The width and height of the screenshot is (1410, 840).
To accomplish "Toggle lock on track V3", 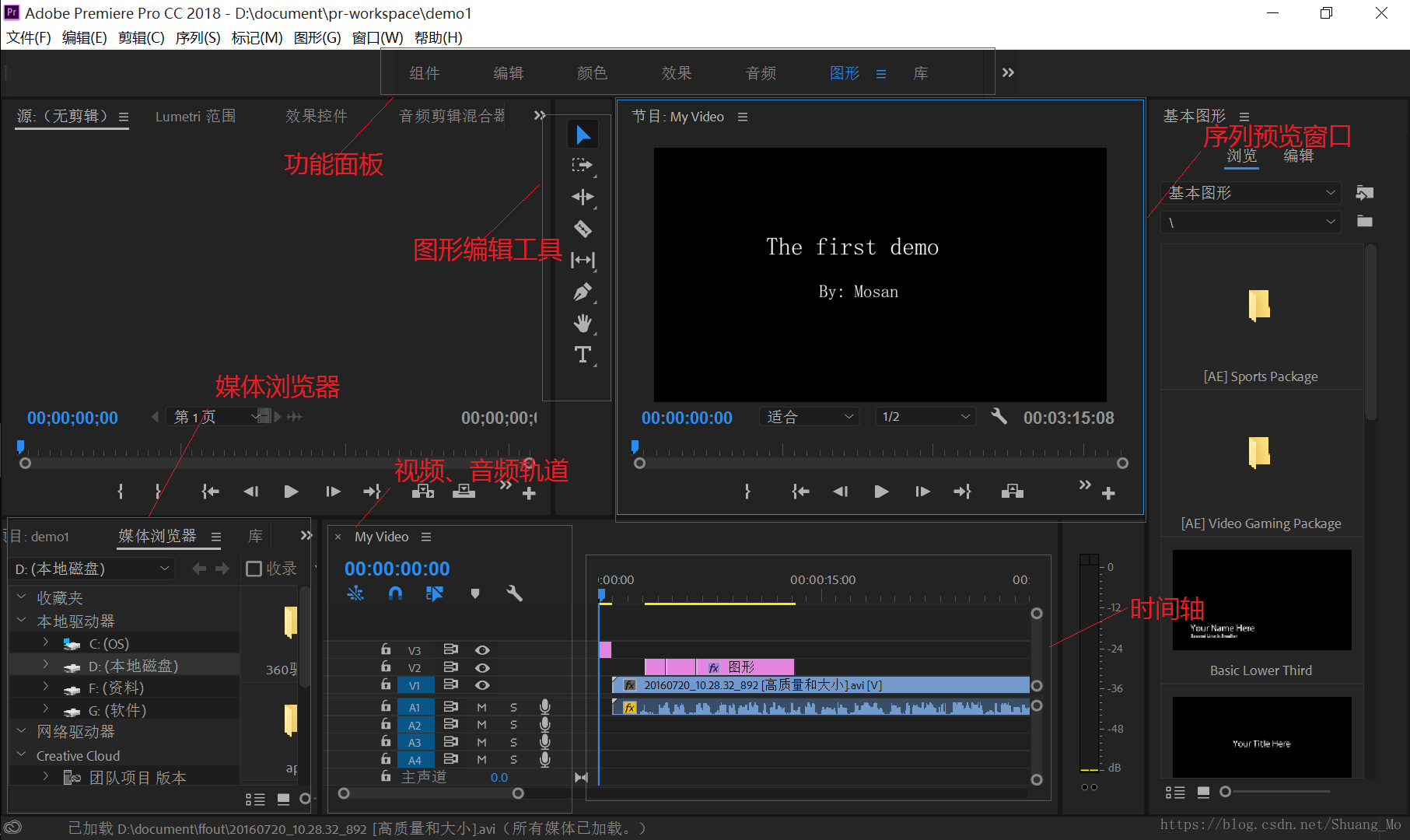I will 386,649.
